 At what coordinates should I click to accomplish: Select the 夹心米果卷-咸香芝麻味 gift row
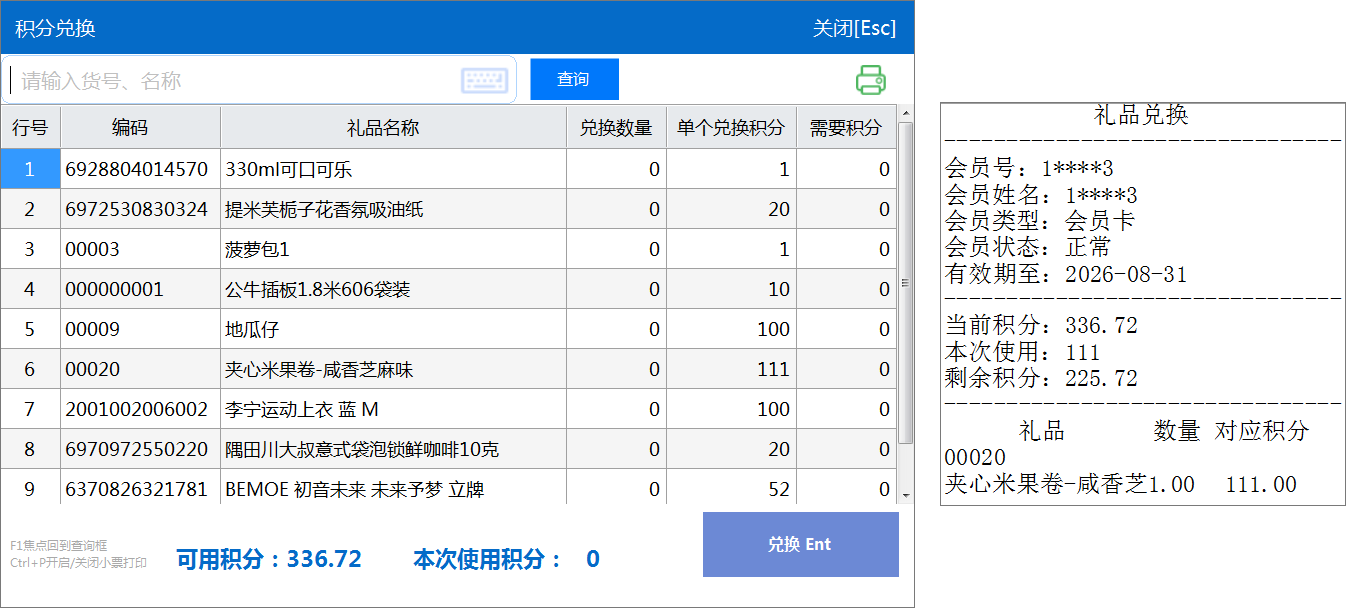392,370
